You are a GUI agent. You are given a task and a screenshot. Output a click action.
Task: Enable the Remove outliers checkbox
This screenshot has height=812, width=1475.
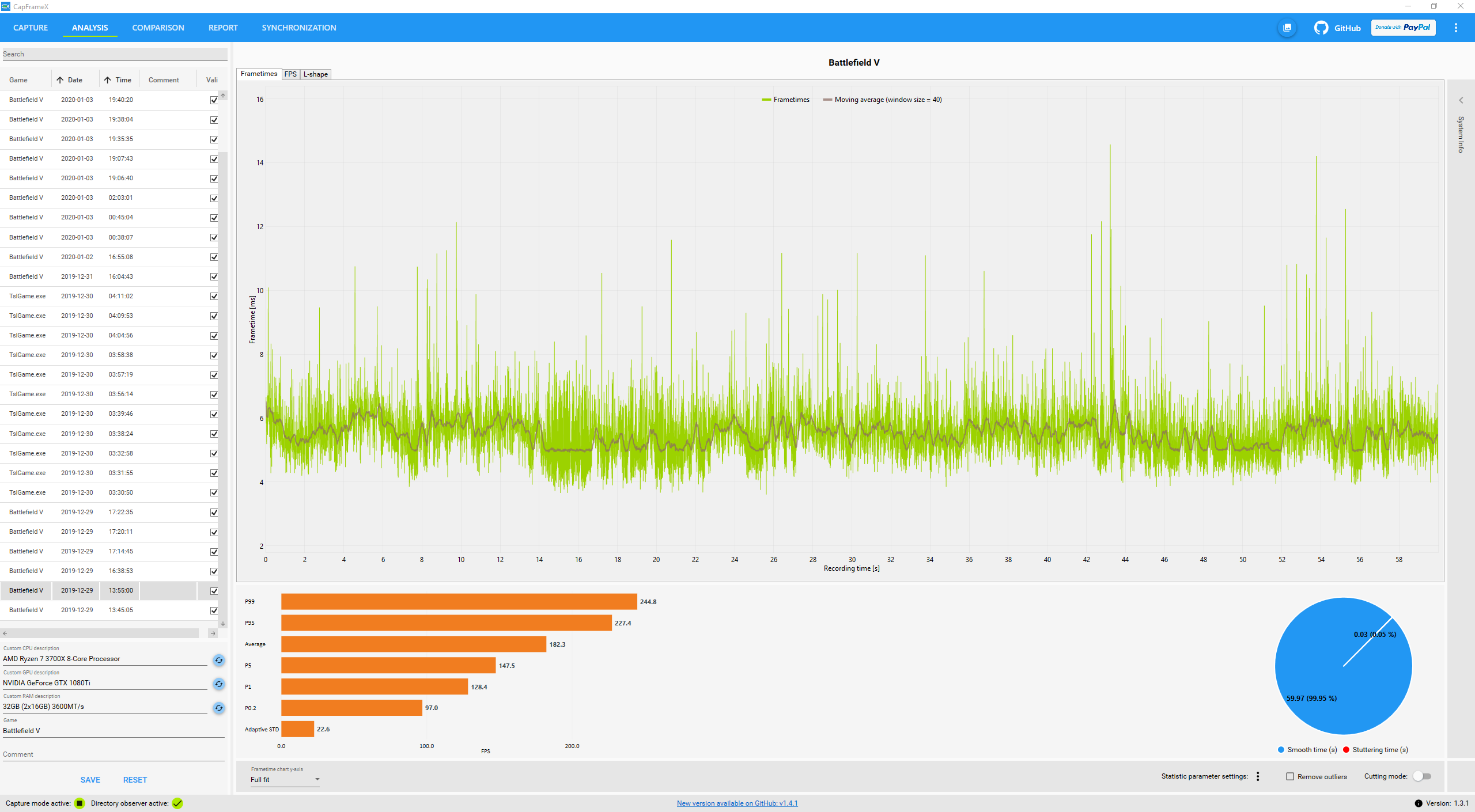pyautogui.click(x=1290, y=776)
